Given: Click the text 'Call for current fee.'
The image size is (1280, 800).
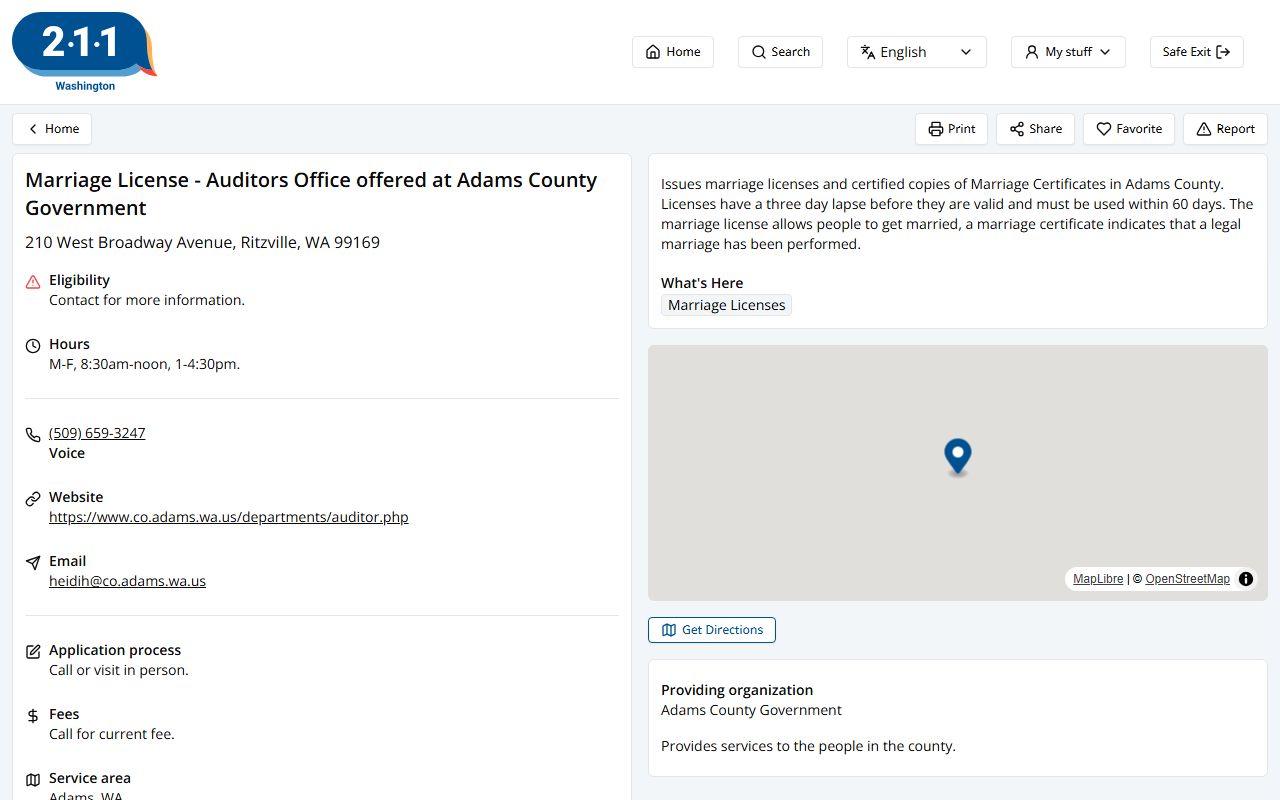Looking at the screenshot, I should click(112, 734).
